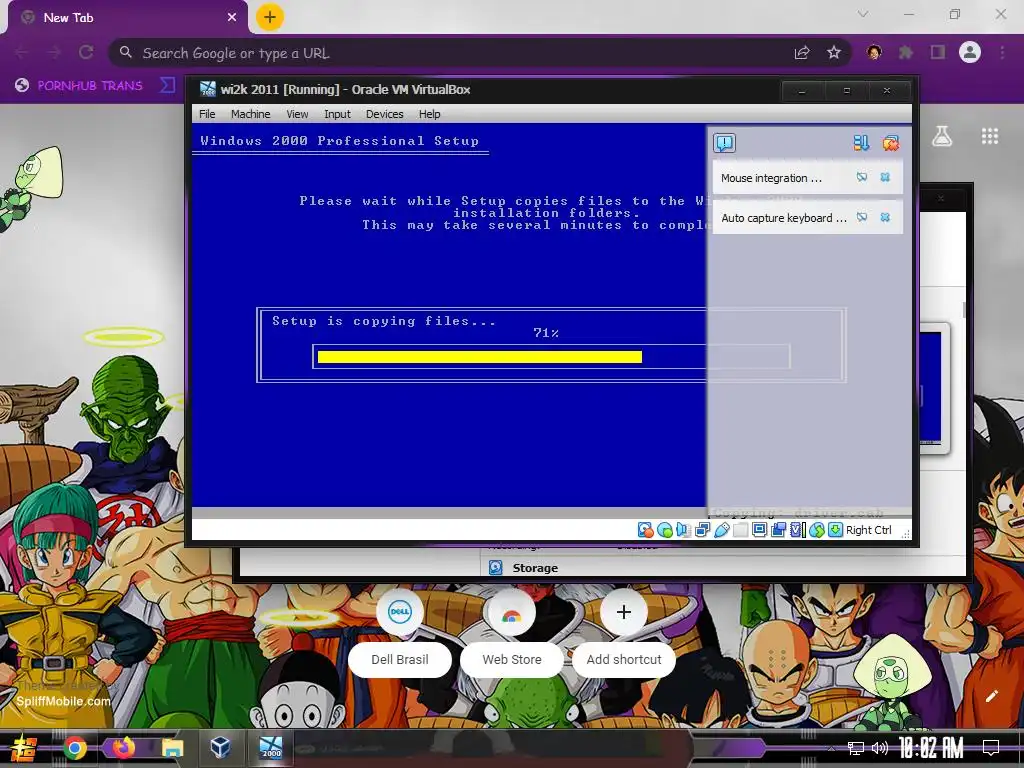Click the Right Ctrl host key label

(x=869, y=530)
